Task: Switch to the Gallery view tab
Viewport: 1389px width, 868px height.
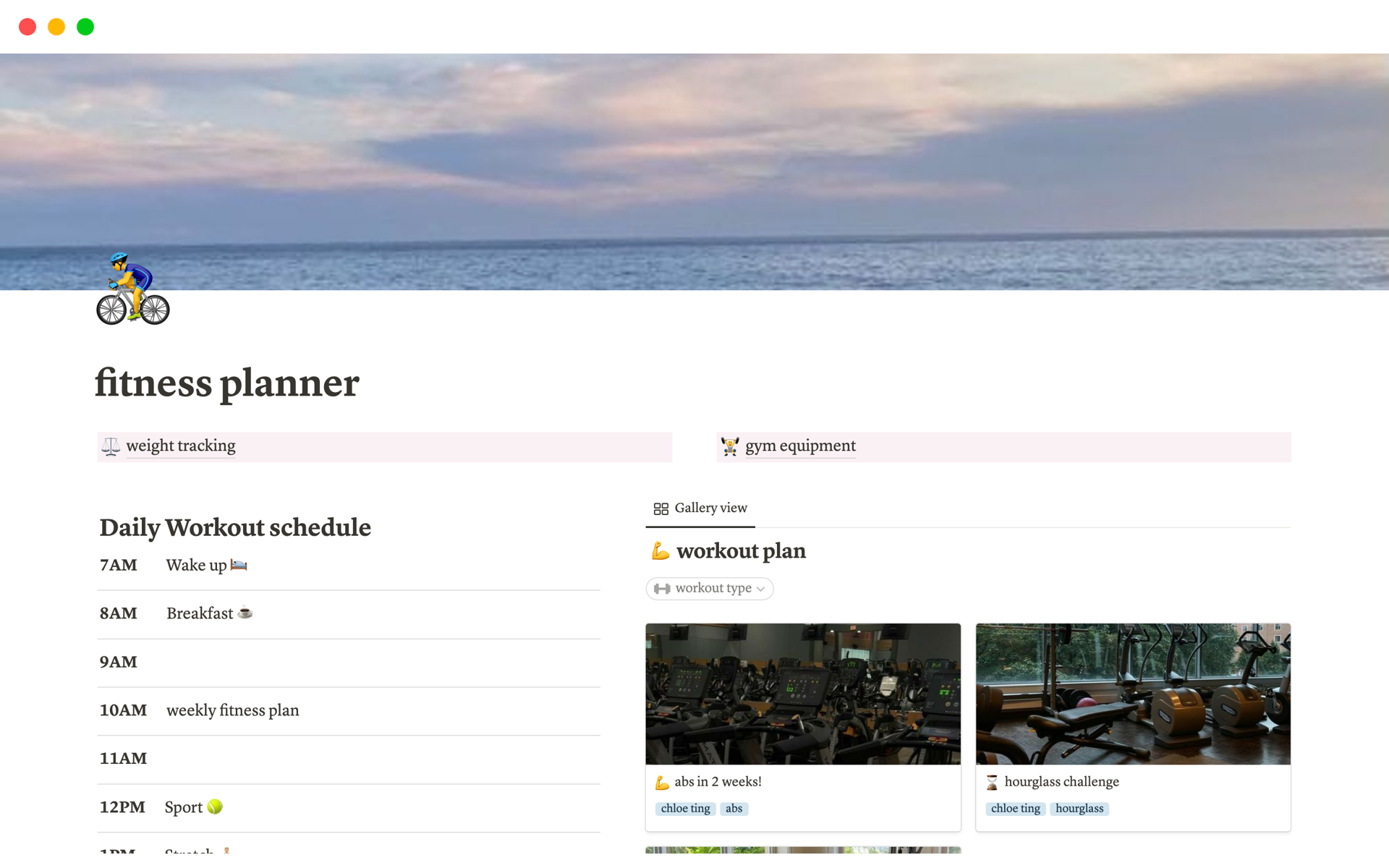Action: [x=700, y=508]
